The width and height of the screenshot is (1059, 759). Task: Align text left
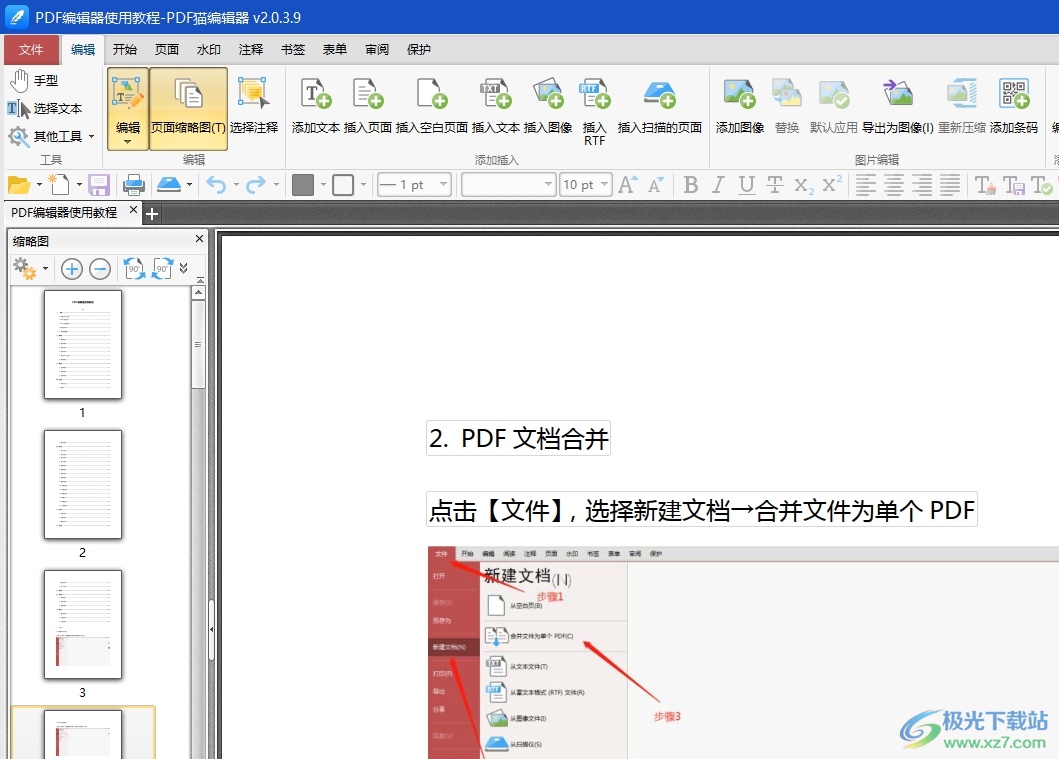(x=866, y=184)
